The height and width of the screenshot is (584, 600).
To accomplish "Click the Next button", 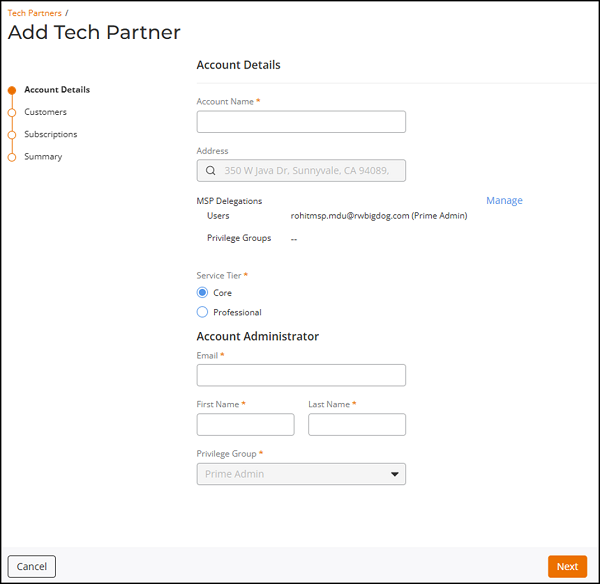I will tap(567, 566).
